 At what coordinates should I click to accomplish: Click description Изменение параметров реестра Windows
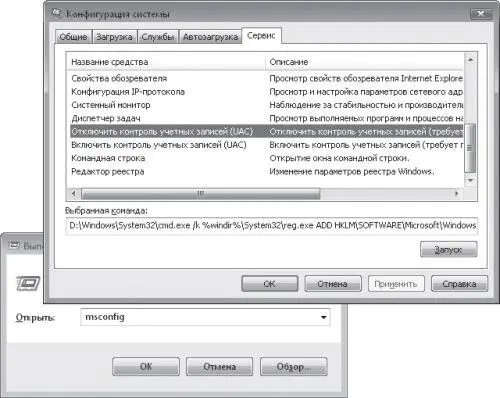351,172
